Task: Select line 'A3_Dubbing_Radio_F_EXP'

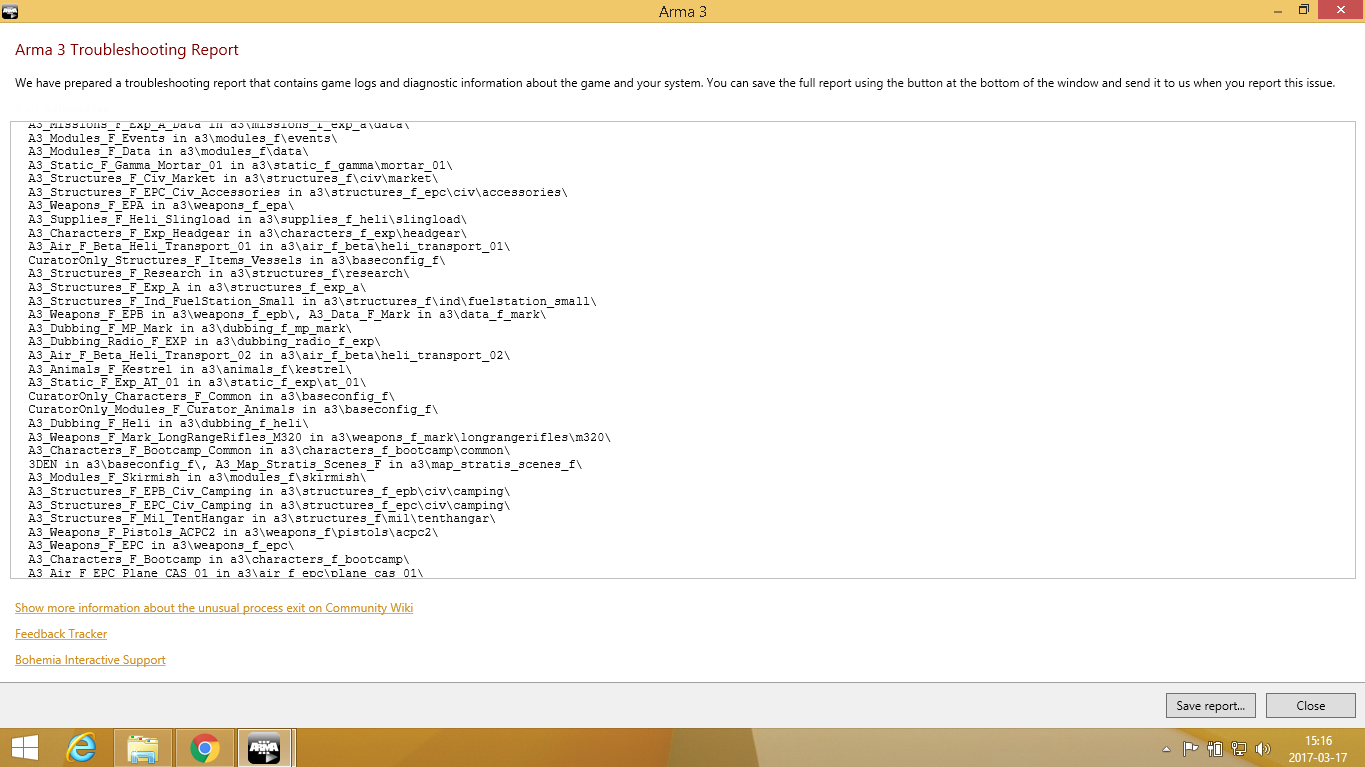Action: pos(205,342)
